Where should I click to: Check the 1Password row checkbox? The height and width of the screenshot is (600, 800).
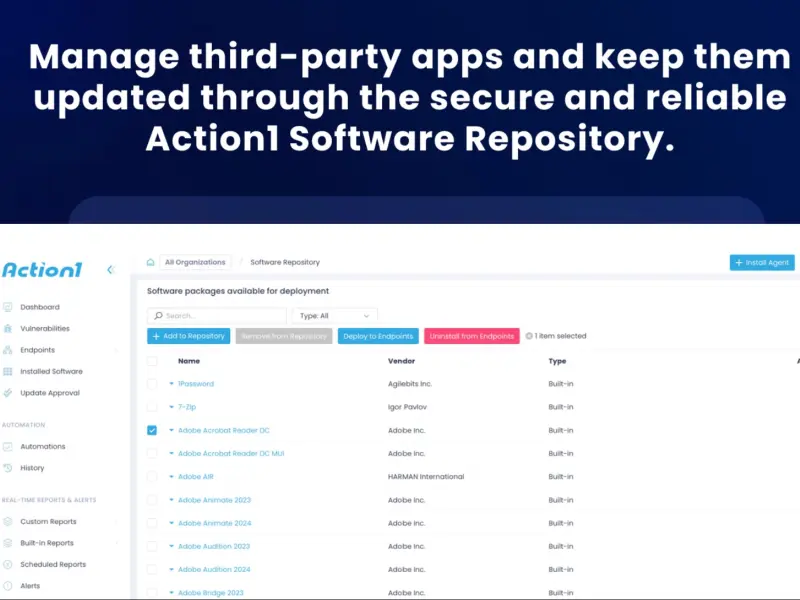point(152,384)
